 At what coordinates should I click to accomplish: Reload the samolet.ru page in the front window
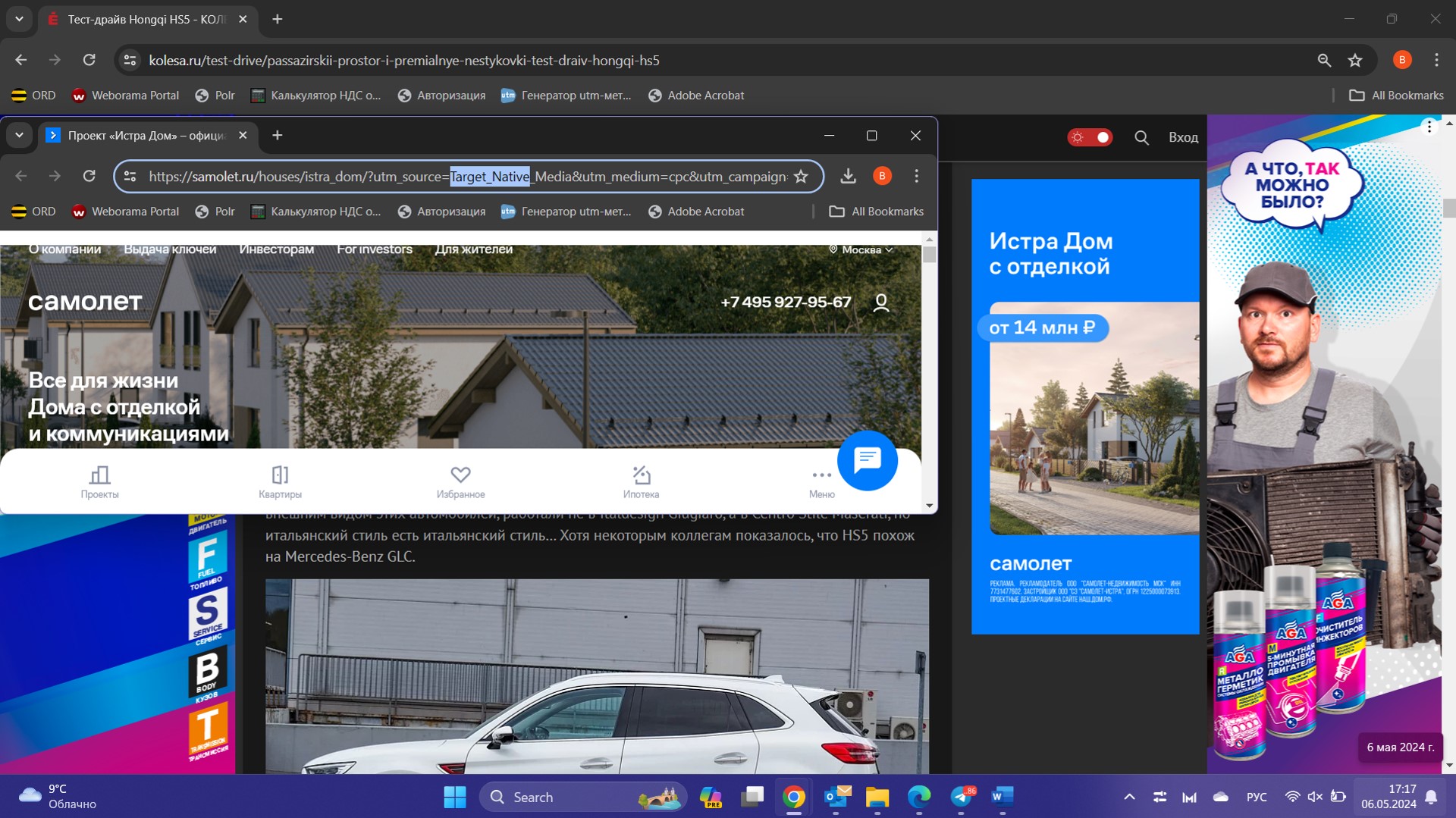(x=89, y=176)
